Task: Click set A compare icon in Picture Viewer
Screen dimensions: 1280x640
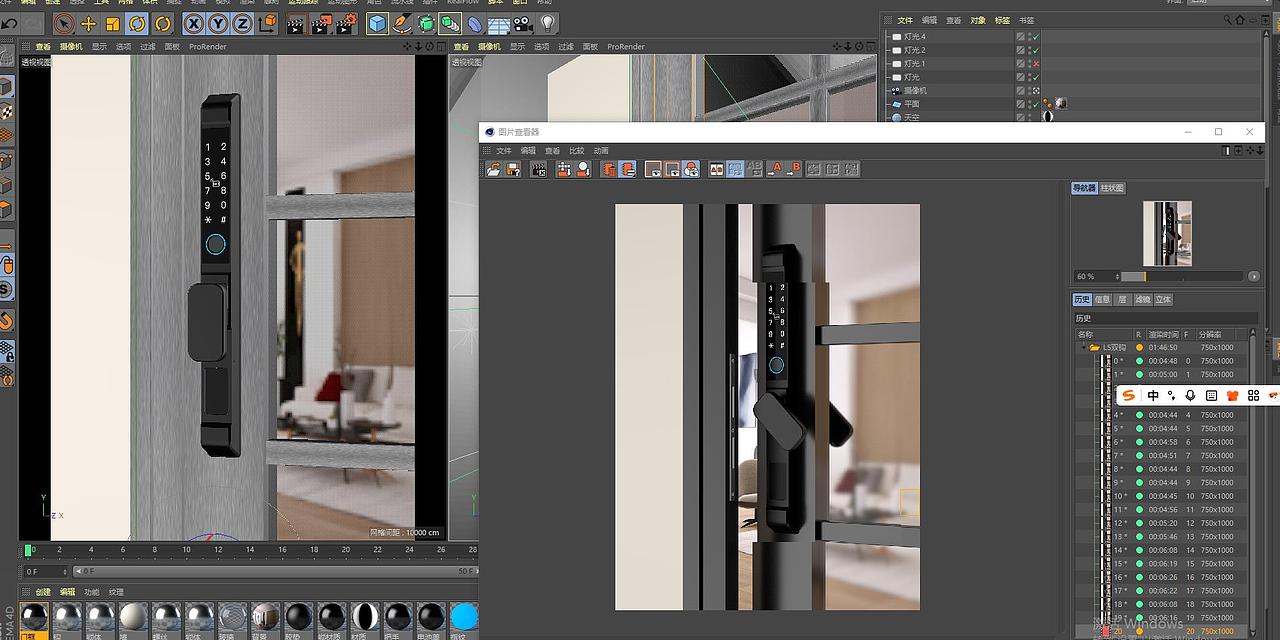Action: click(776, 170)
